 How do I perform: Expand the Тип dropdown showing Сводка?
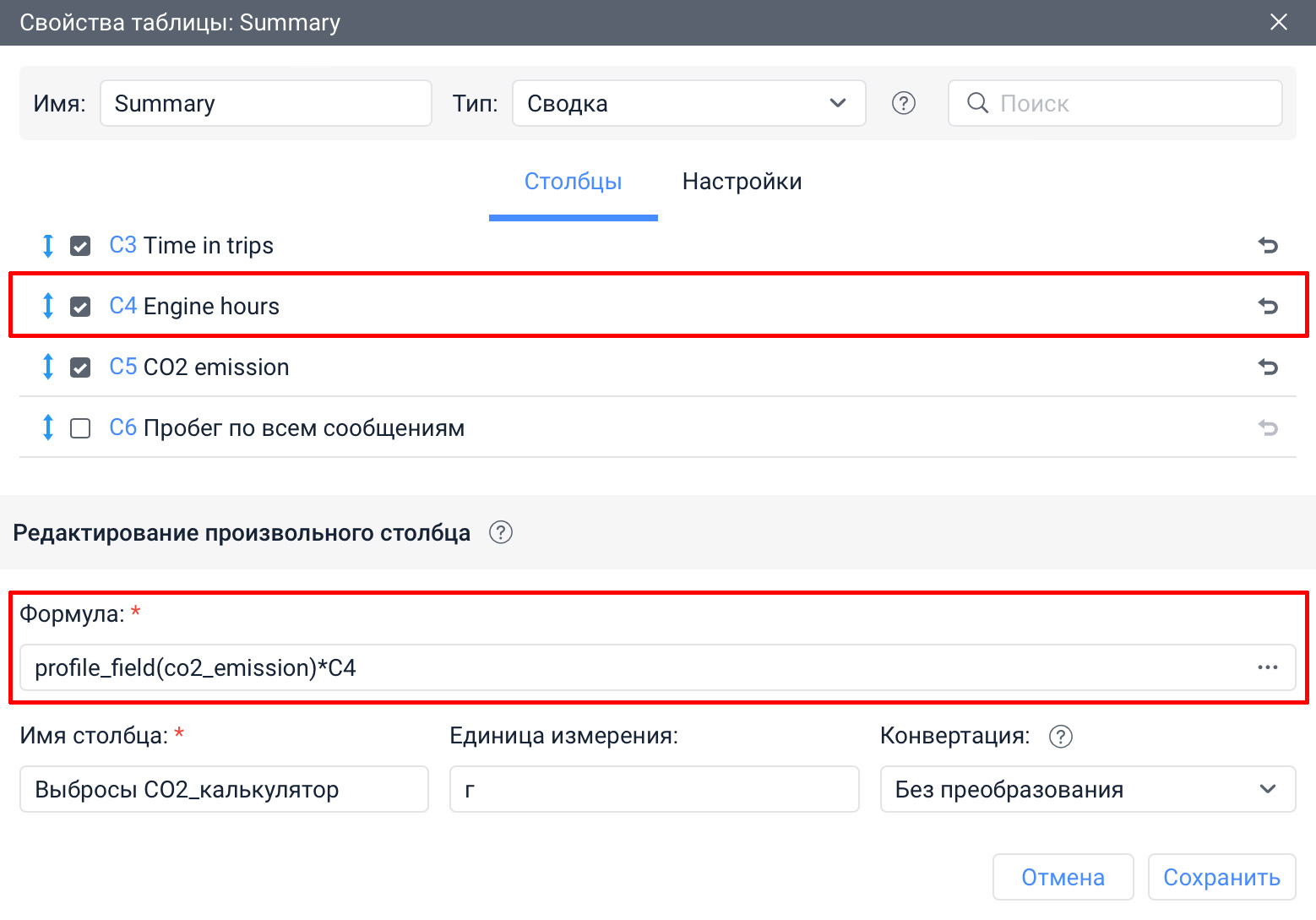(x=688, y=103)
